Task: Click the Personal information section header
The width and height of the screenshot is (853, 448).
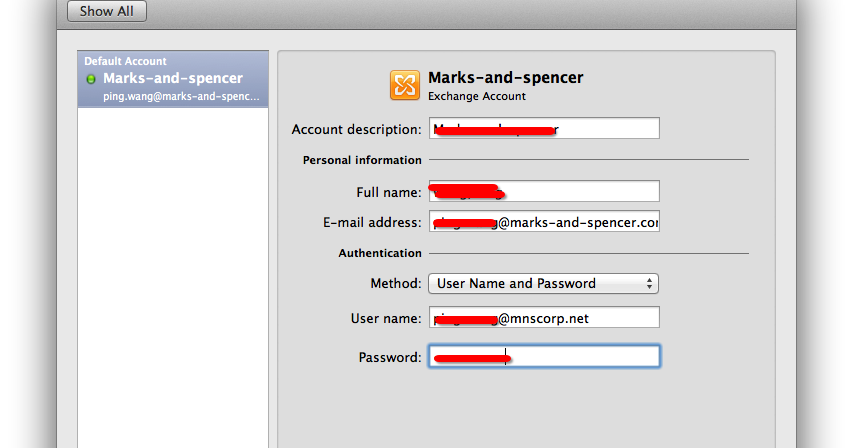Action: 362,160
